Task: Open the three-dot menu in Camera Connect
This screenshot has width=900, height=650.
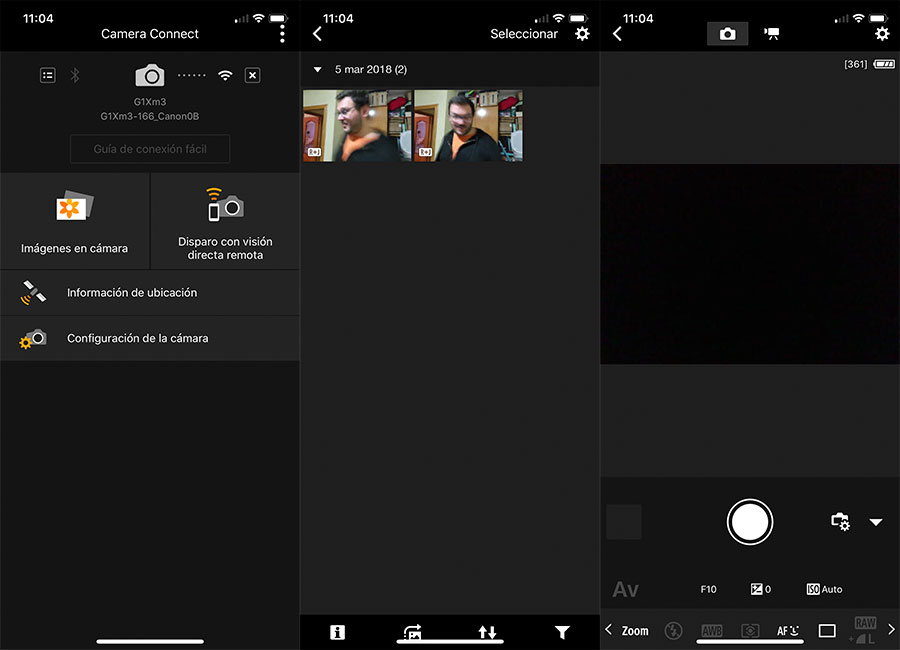Action: click(282, 34)
